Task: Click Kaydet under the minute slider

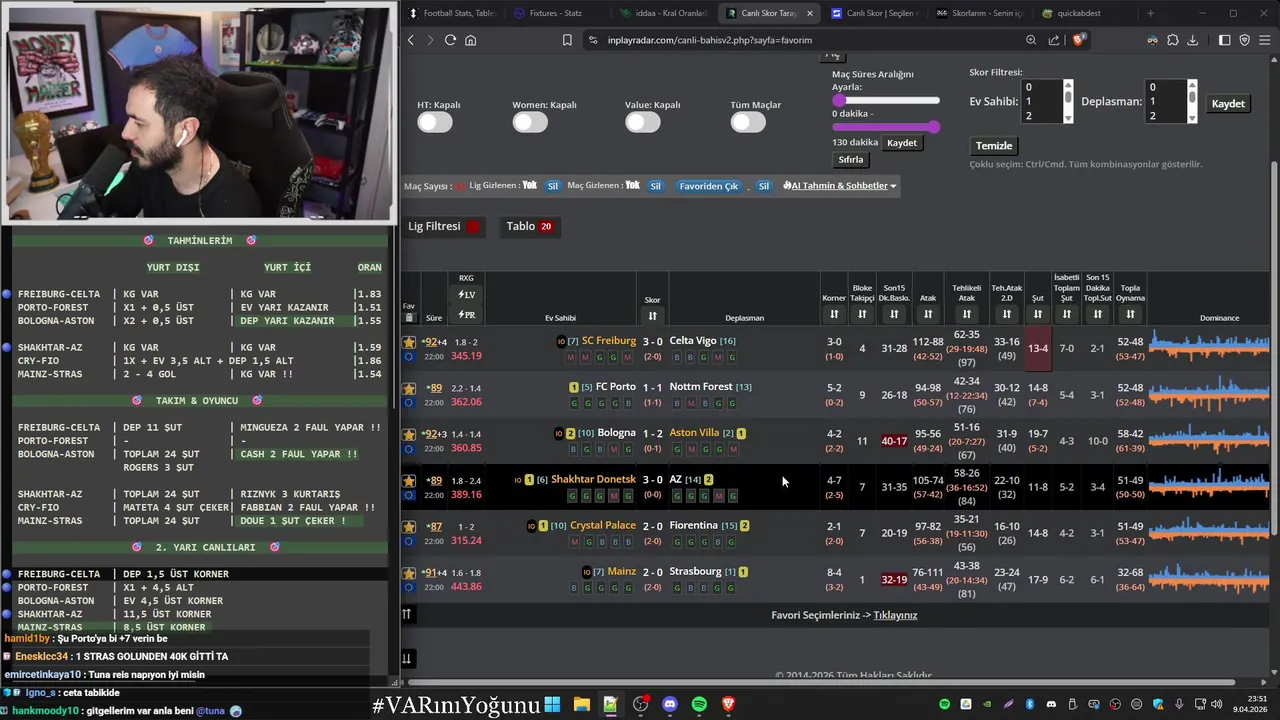Action: tap(902, 143)
